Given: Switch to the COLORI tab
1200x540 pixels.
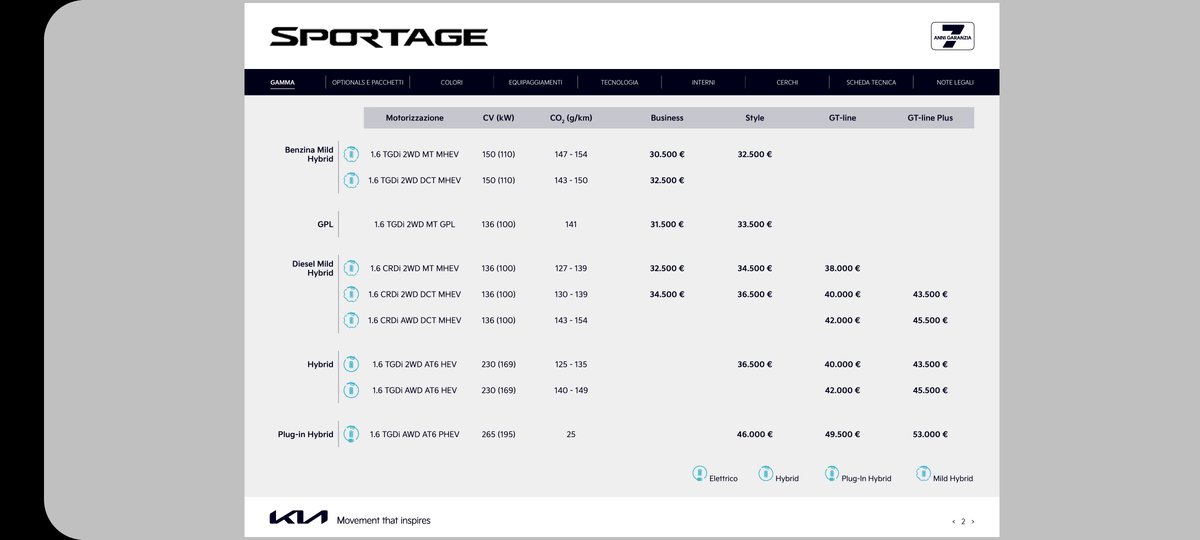Looking at the screenshot, I should (451, 82).
